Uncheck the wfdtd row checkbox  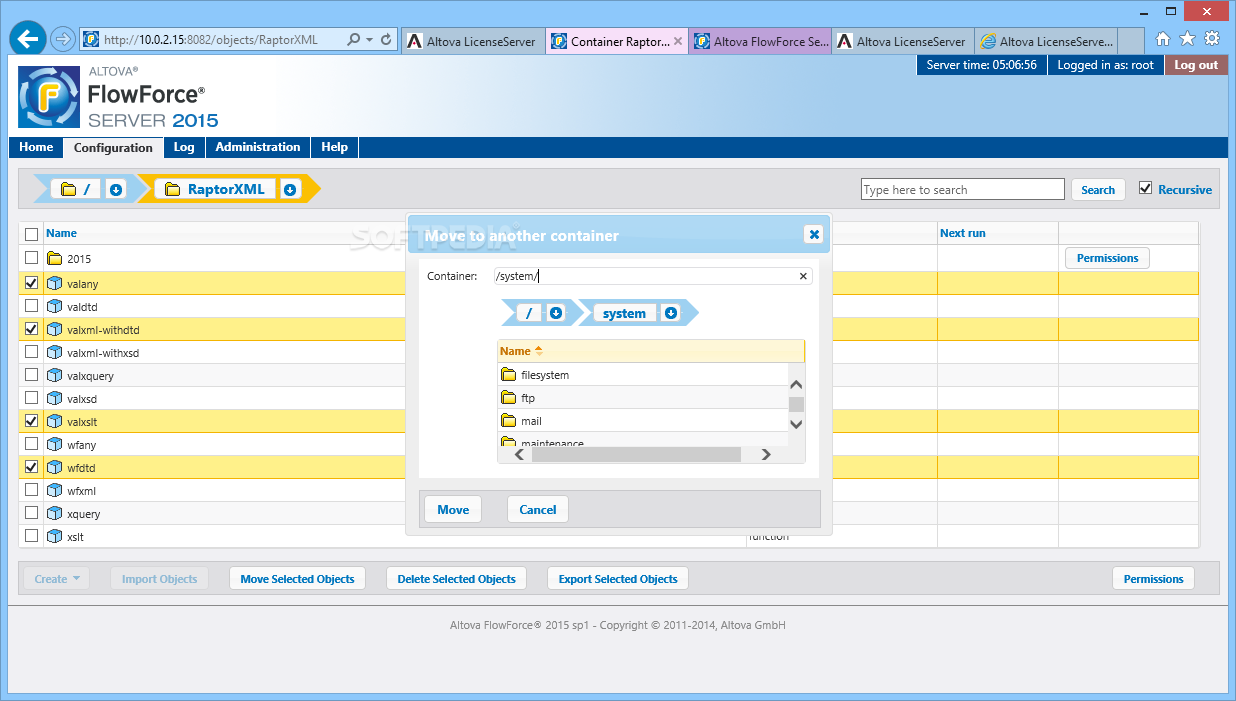(31, 467)
